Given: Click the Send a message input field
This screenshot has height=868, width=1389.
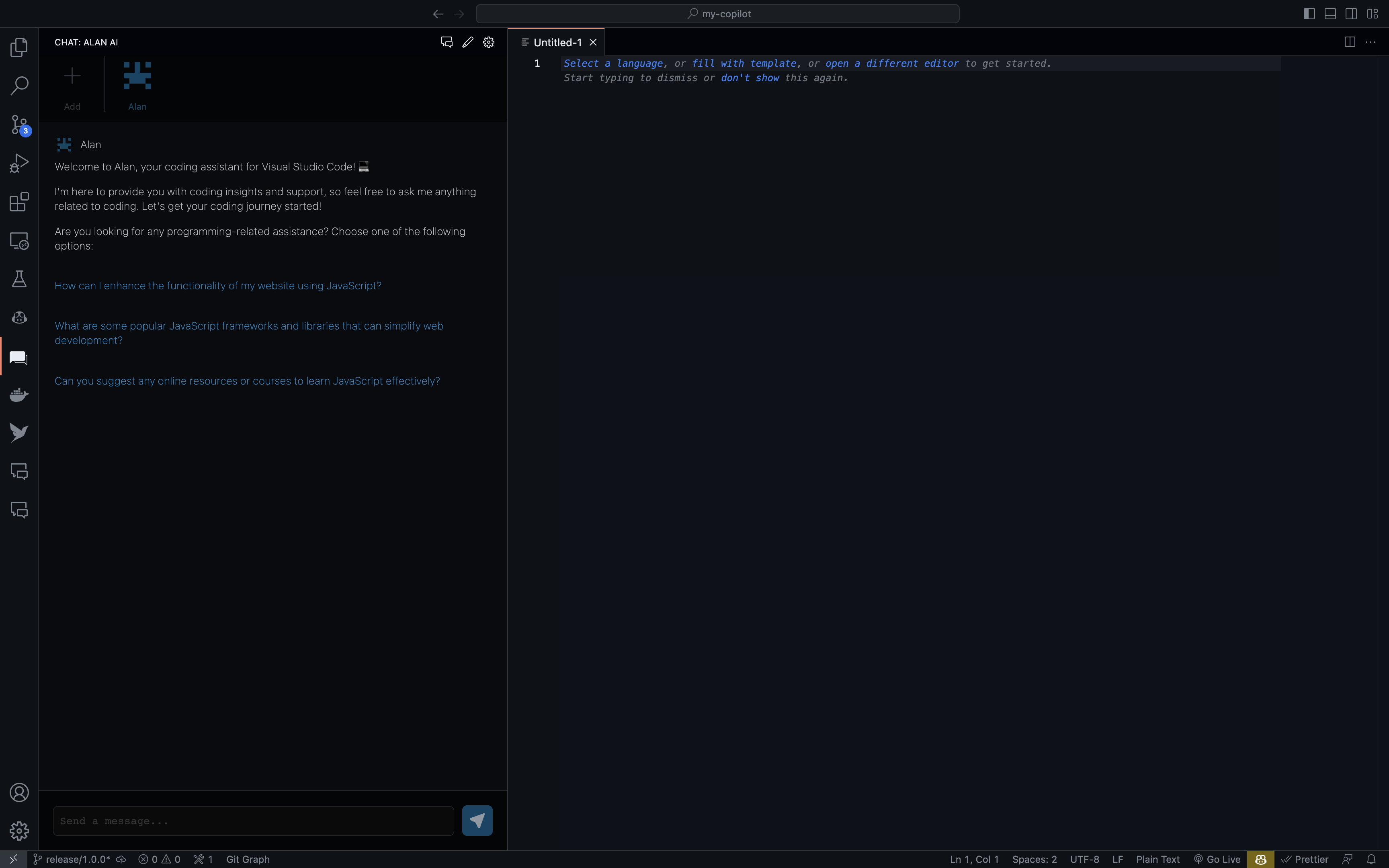Looking at the screenshot, I should click(x=253, y=821).
